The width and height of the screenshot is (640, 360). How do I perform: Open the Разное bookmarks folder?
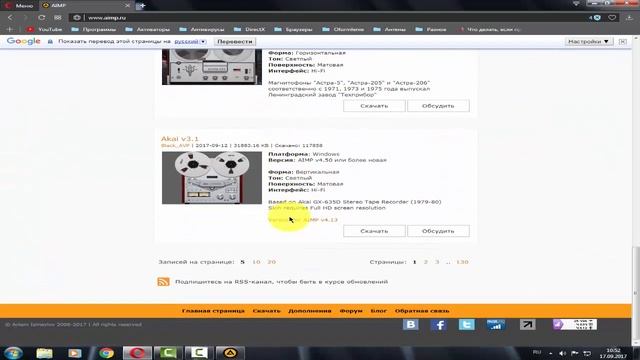(x=431, y=29)
